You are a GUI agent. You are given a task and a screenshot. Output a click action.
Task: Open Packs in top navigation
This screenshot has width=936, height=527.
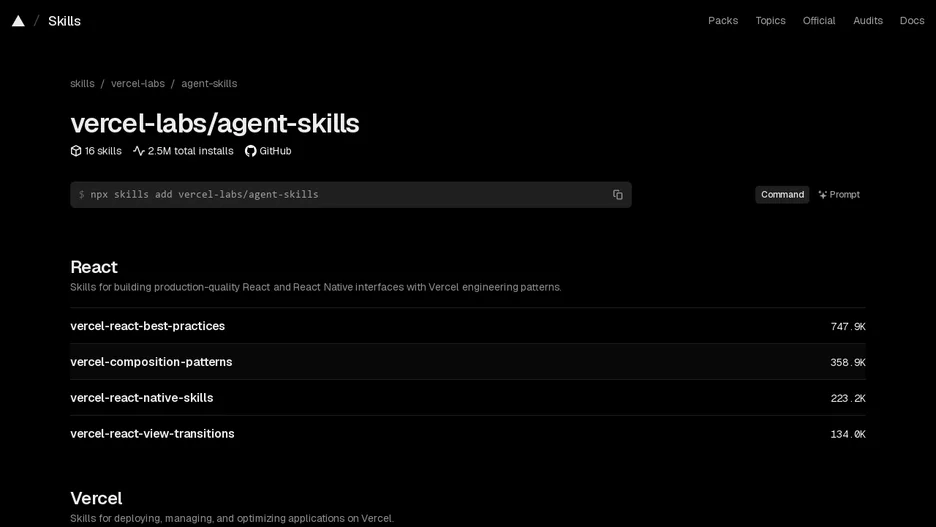pyautogui.click(x=723, y=21)
